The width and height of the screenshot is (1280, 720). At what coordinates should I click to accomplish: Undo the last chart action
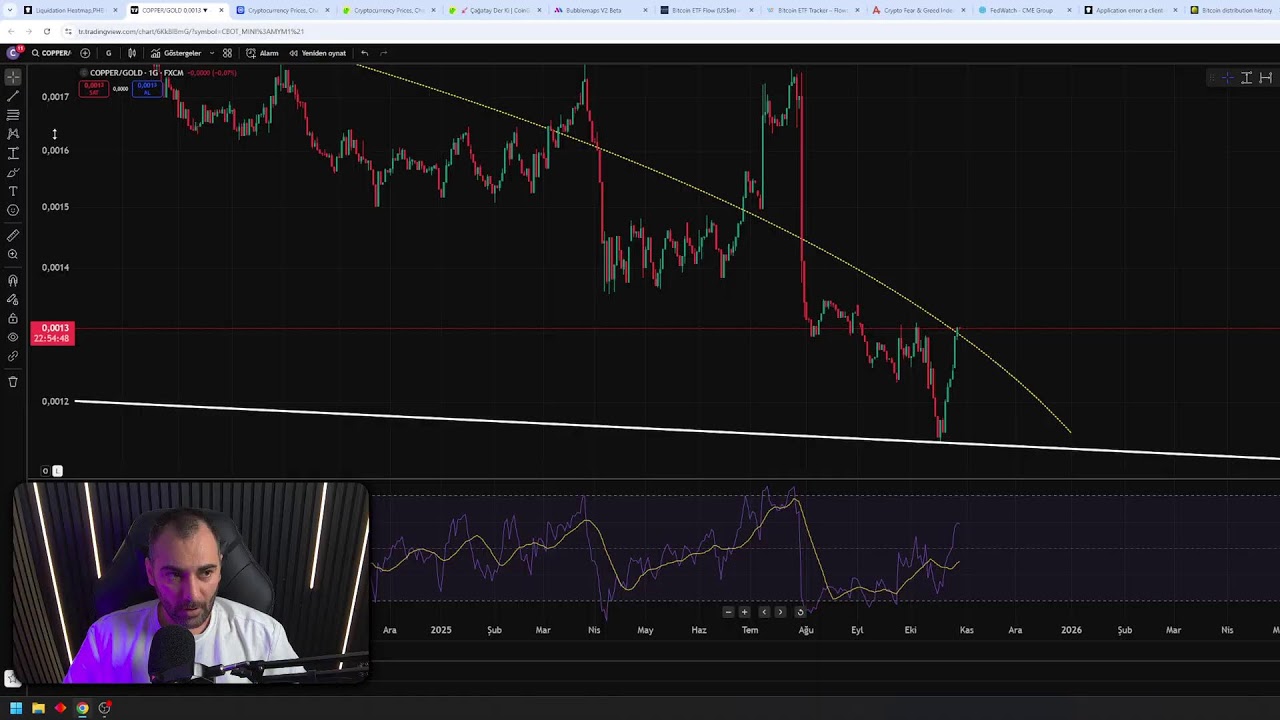pos(365,53)
